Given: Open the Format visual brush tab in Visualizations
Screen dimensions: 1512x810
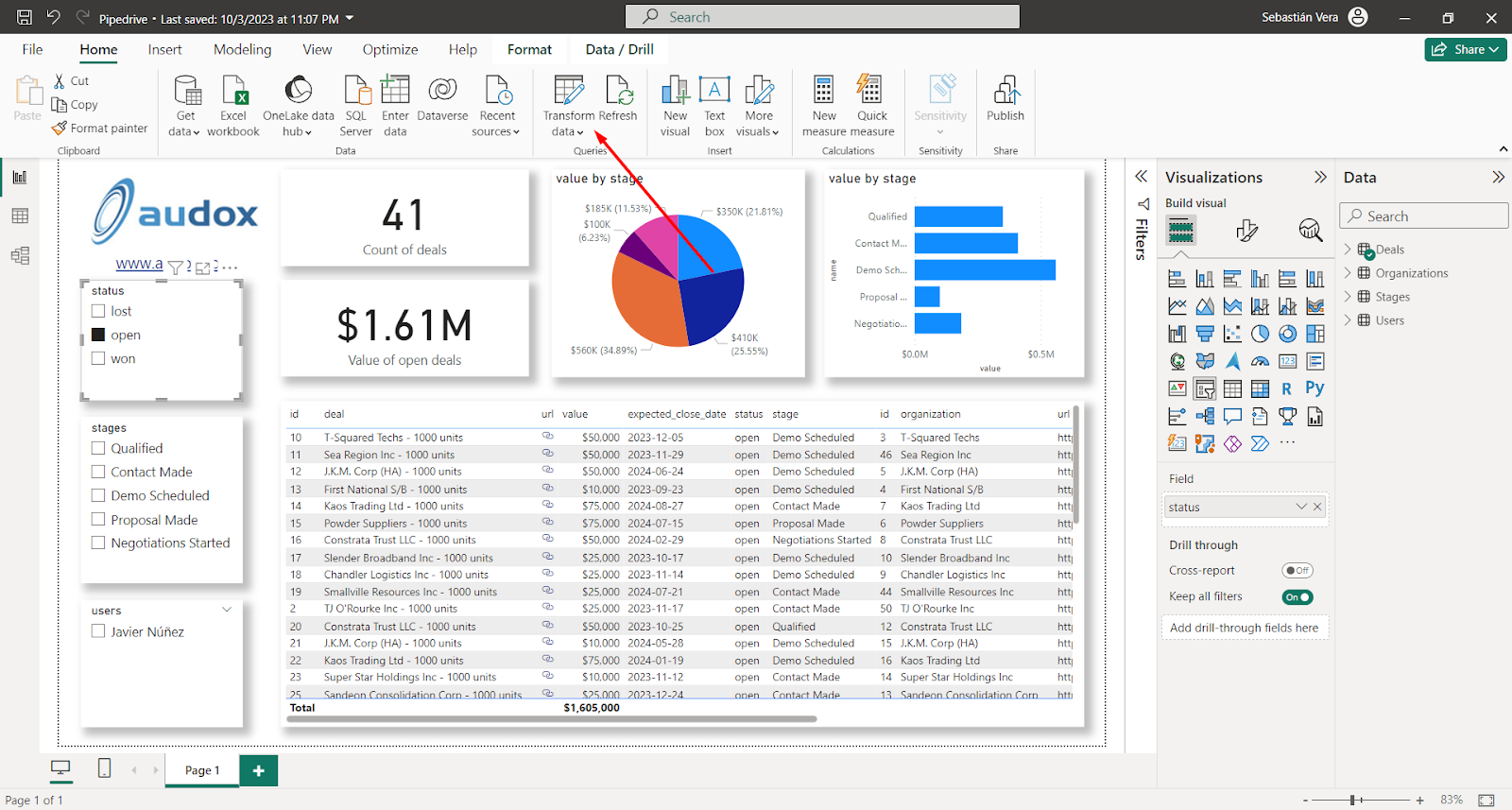Looking at the screenshot, I should [x=1246, y=230].
